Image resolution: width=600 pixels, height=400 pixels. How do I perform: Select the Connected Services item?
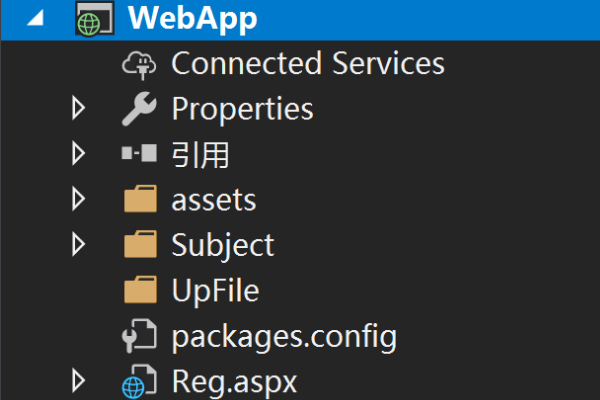point(307,63)
